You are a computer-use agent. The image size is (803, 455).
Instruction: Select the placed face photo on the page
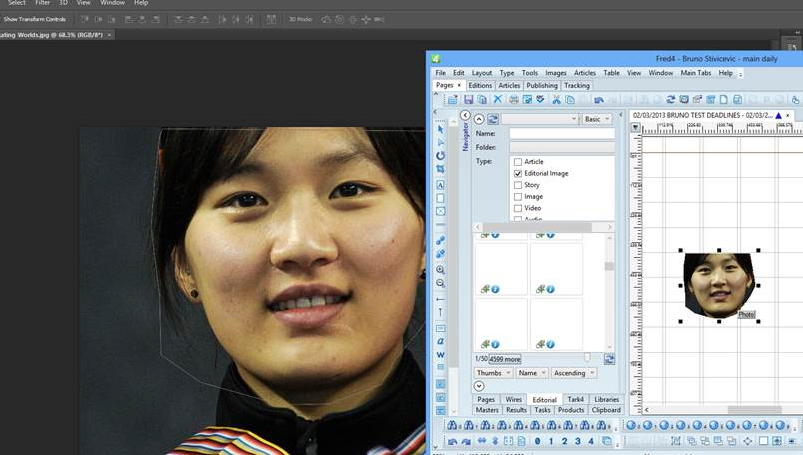click(x=719, y=285)
